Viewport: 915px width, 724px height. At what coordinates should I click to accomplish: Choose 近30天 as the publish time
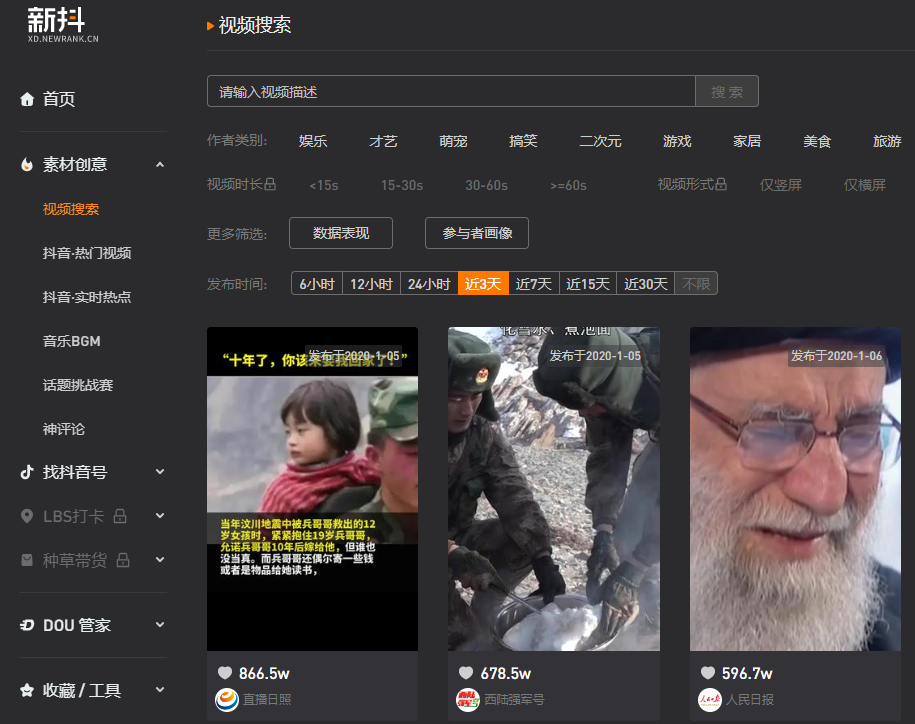(x=645, y=283)
